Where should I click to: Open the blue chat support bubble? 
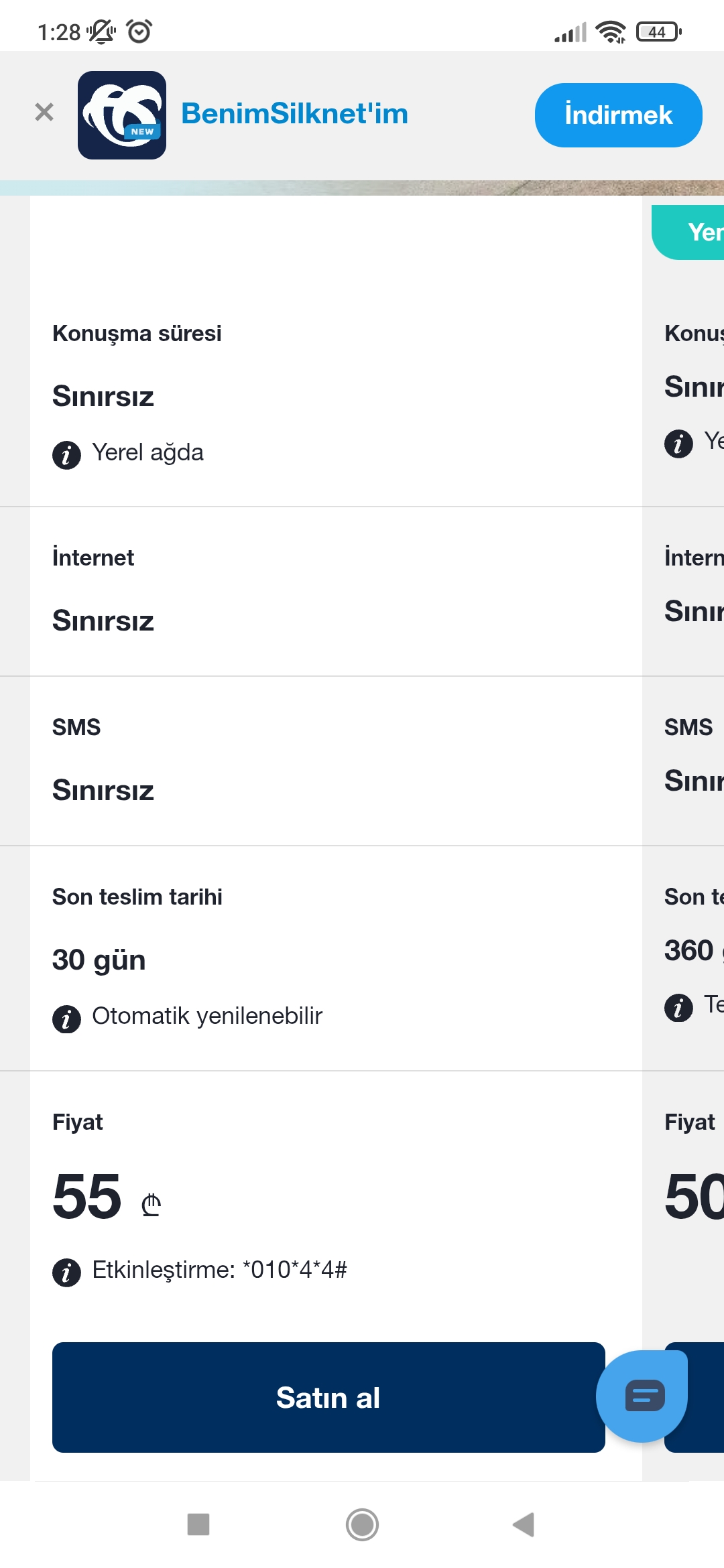[642, 1396]
